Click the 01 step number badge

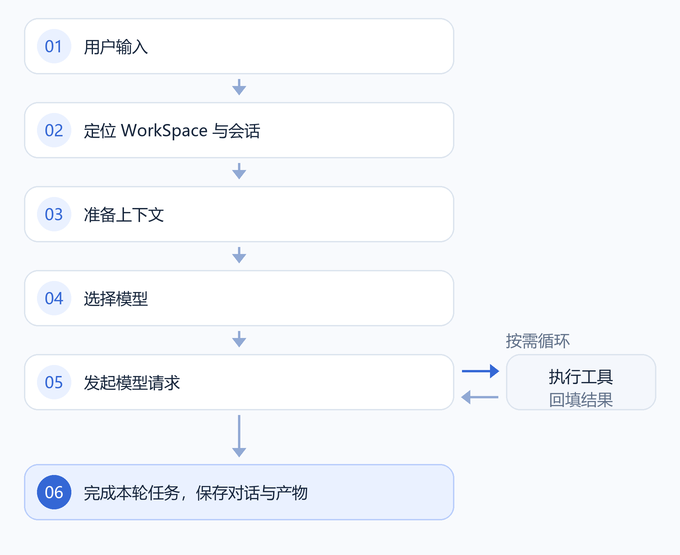(x=54, y=46)
